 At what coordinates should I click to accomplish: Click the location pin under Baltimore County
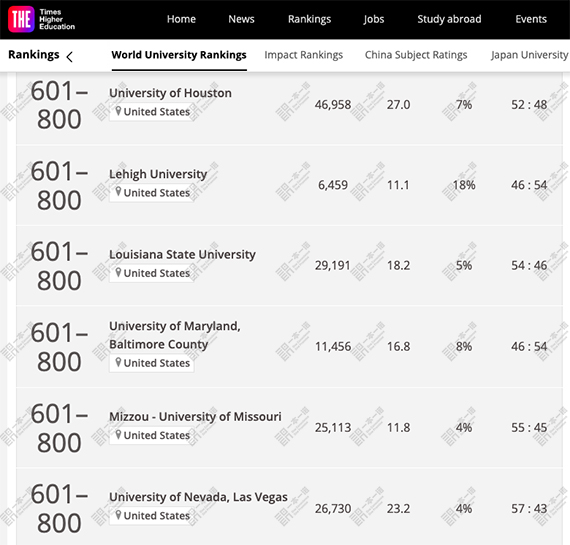pos(118,362)
